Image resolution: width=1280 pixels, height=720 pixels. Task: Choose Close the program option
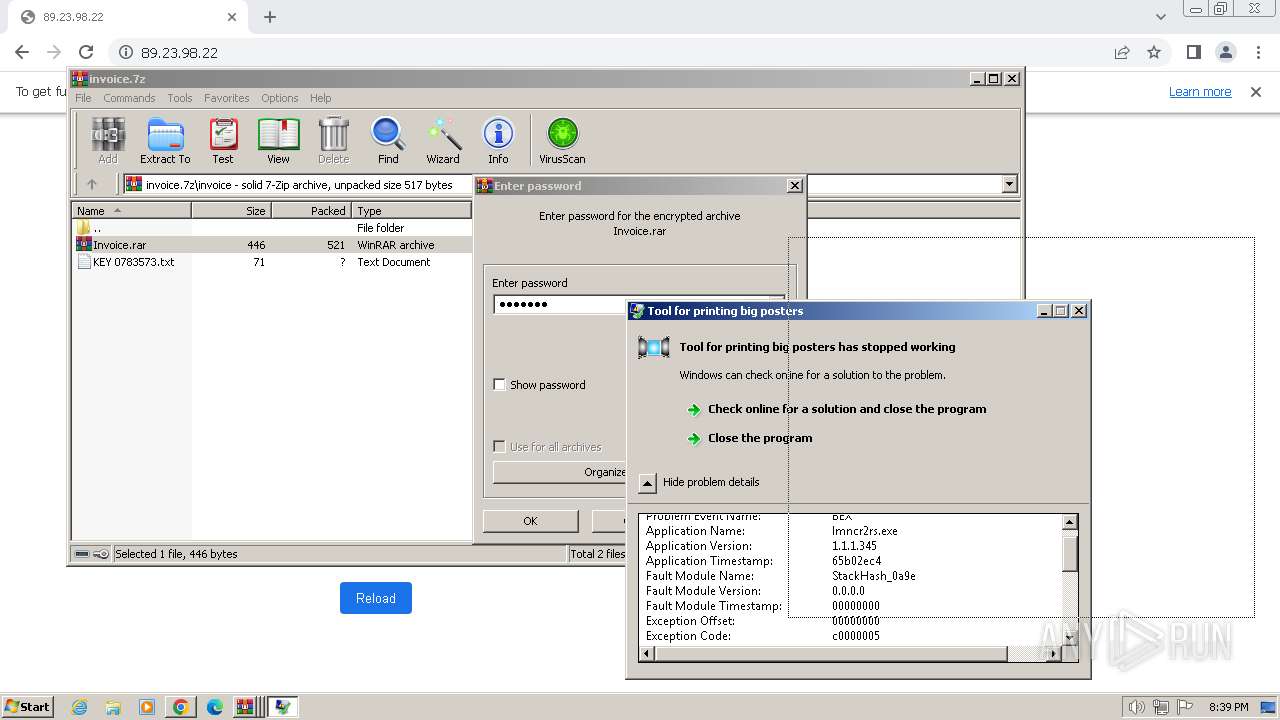pyautogui.click(x=749, y=438)
